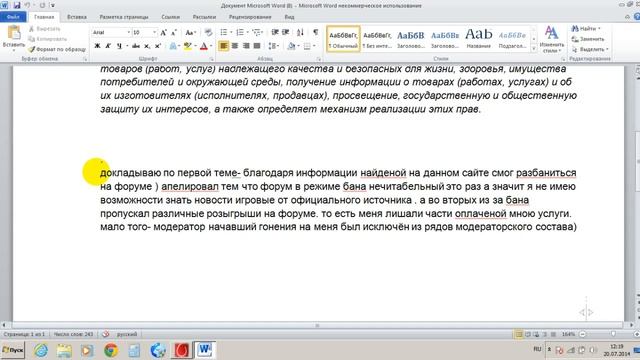Image resolution: width=640 pixels, height=360 pixels.
Task: Open the Файл (File) tab
Action: tap(13, 17)
